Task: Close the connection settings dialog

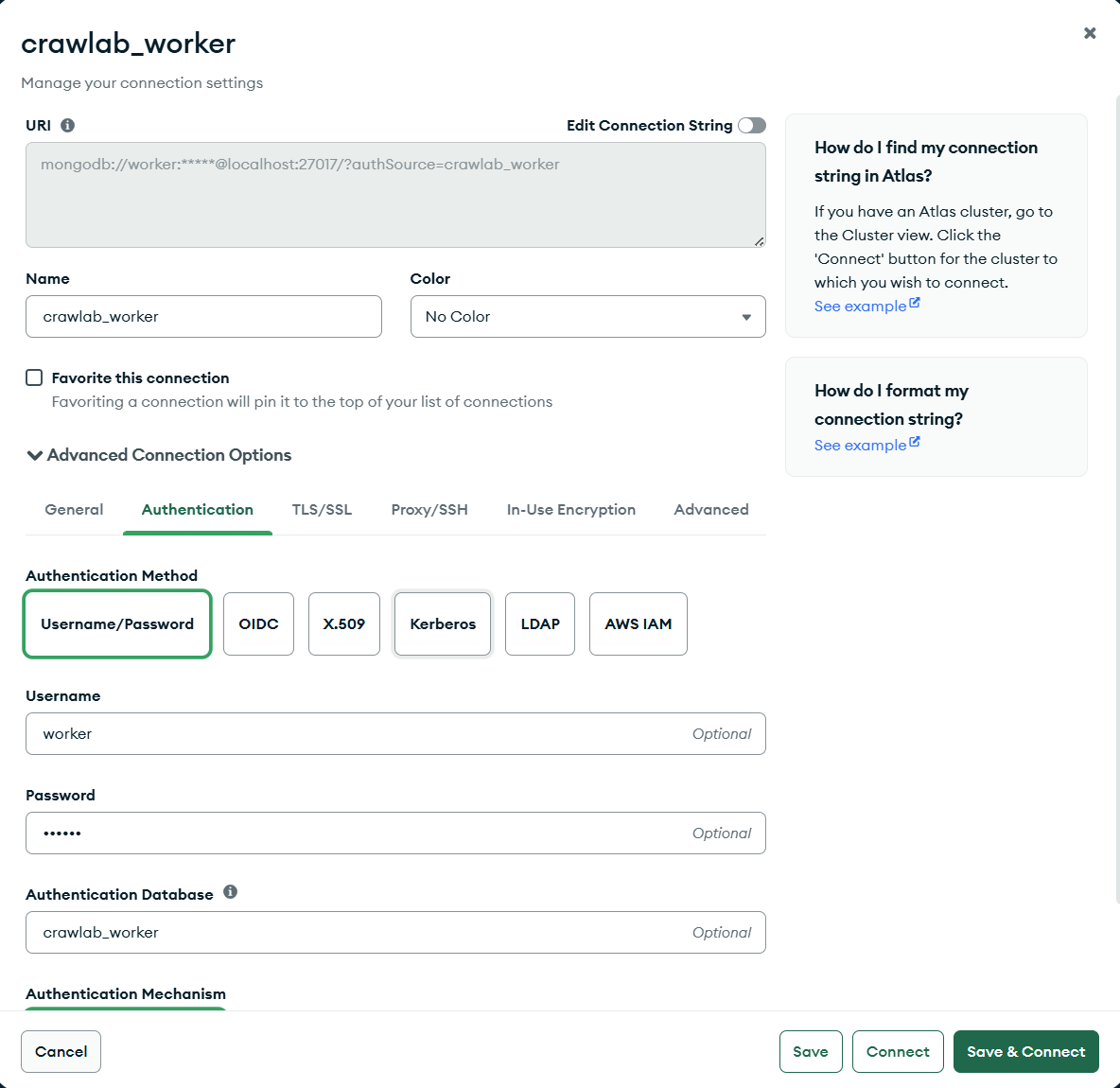Action: (x=1090, y=33)
